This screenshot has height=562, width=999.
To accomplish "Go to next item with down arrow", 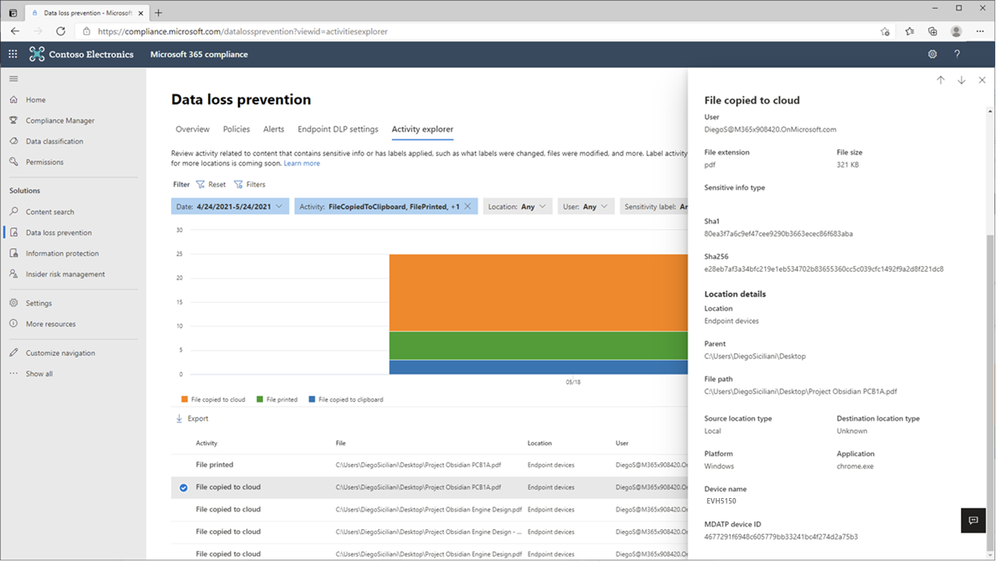I will (961, 80).
